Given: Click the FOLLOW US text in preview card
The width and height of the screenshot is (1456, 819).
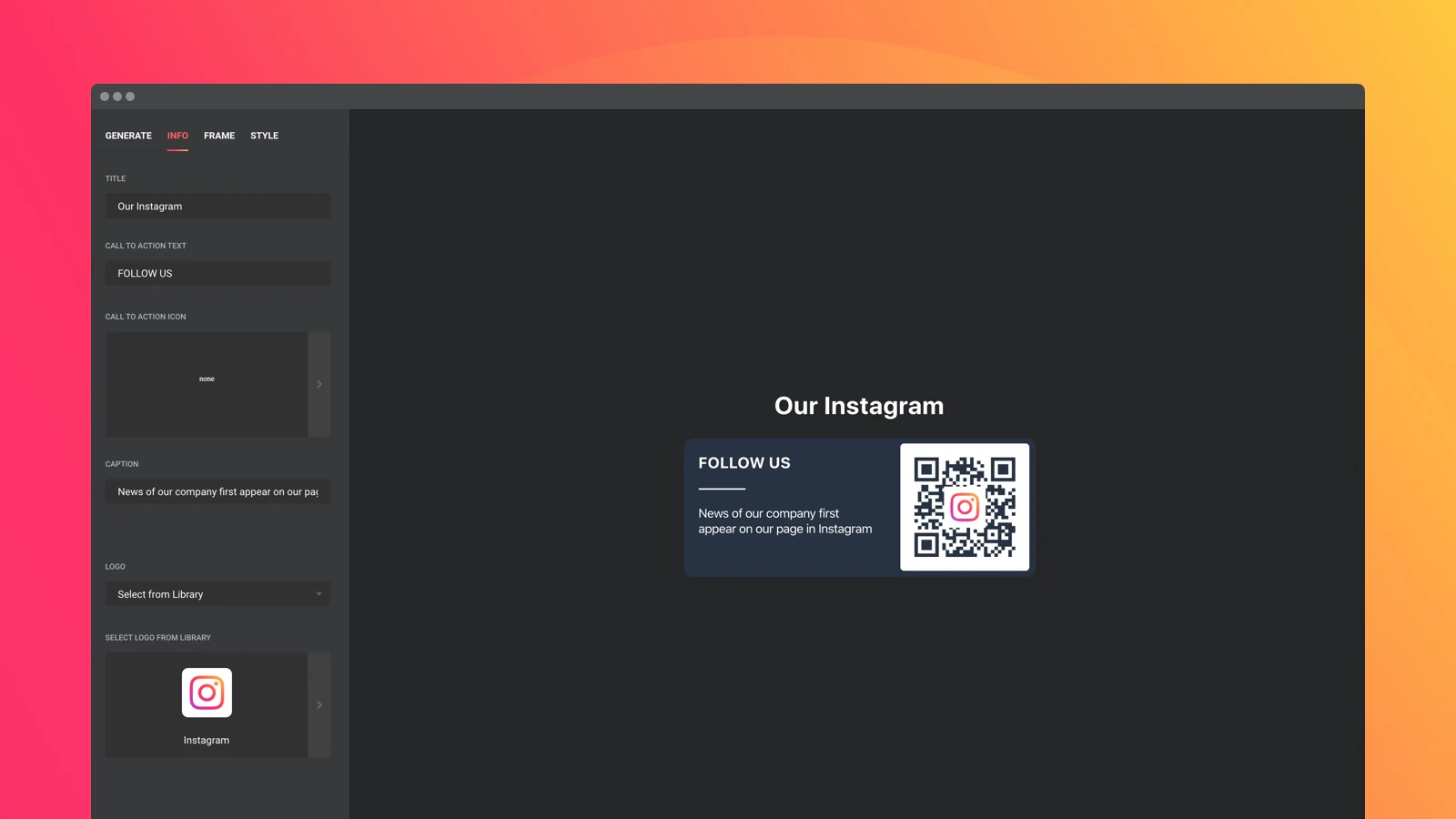Looking at the screenshot, I should 744,463.
